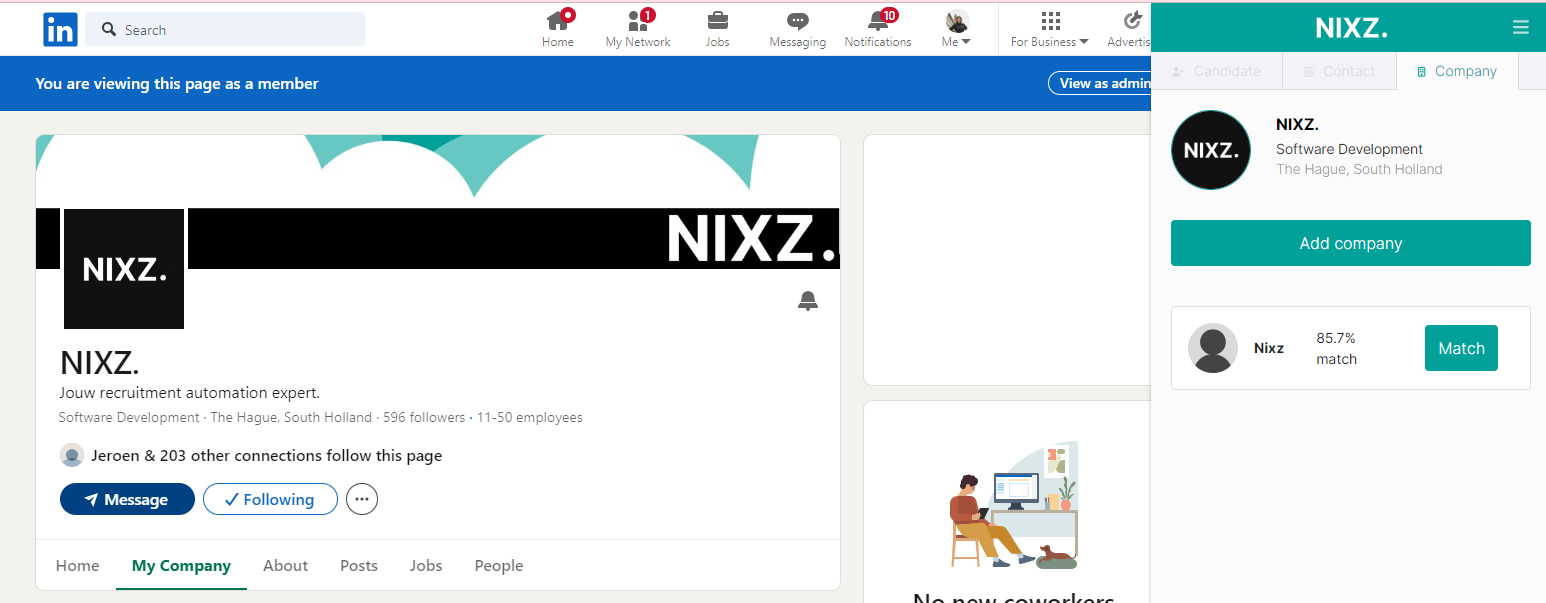Click the '11-50 employees' text
Screen dimensions: 1546x603
click(530, 417)
